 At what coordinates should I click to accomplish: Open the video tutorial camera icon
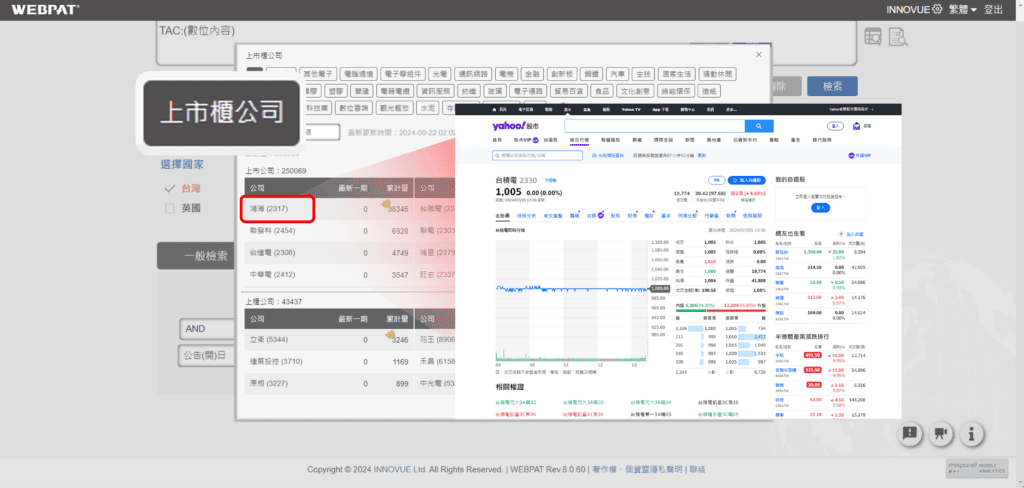[x=940, y=434]
